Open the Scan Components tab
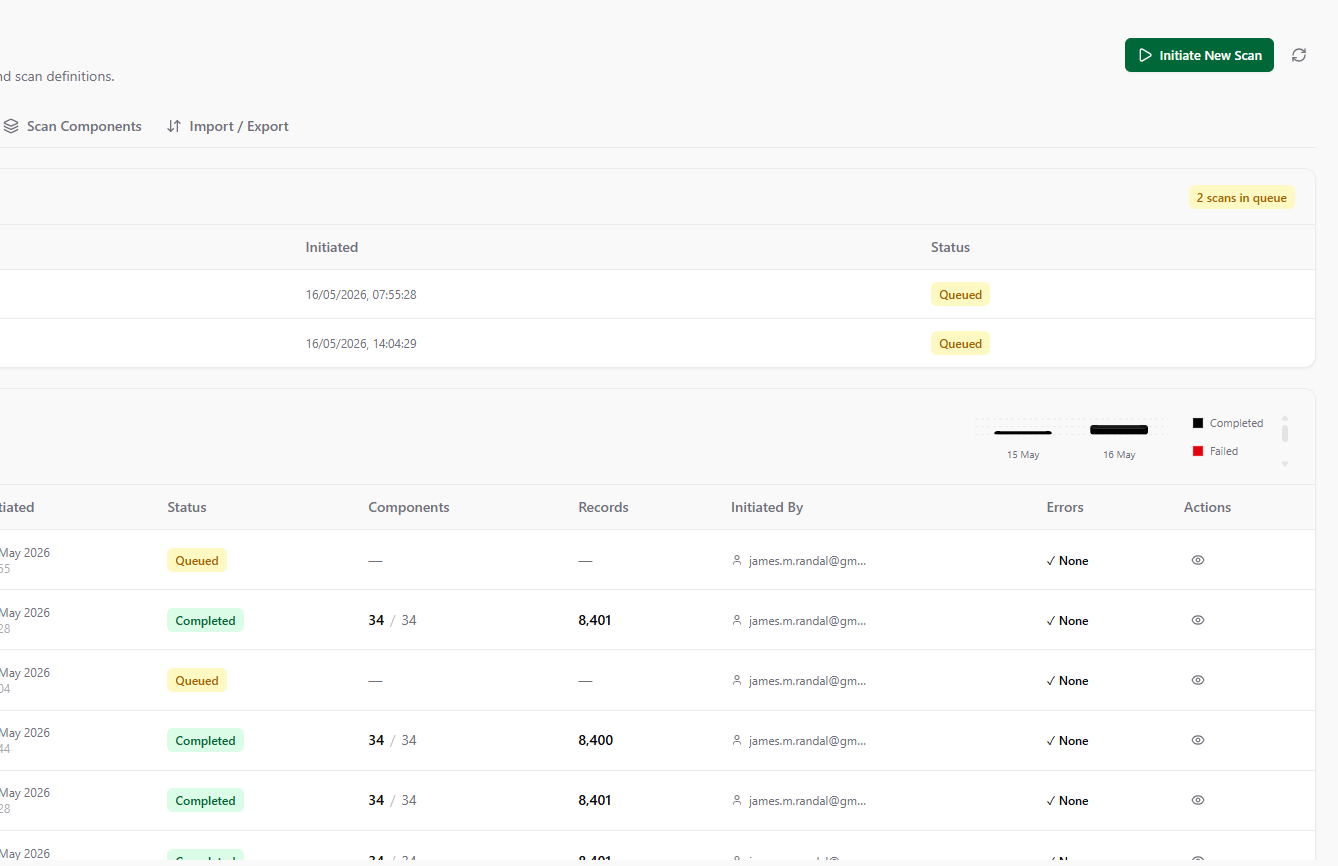This screenshot has width=1338, height=866. [x=72, y=126]
